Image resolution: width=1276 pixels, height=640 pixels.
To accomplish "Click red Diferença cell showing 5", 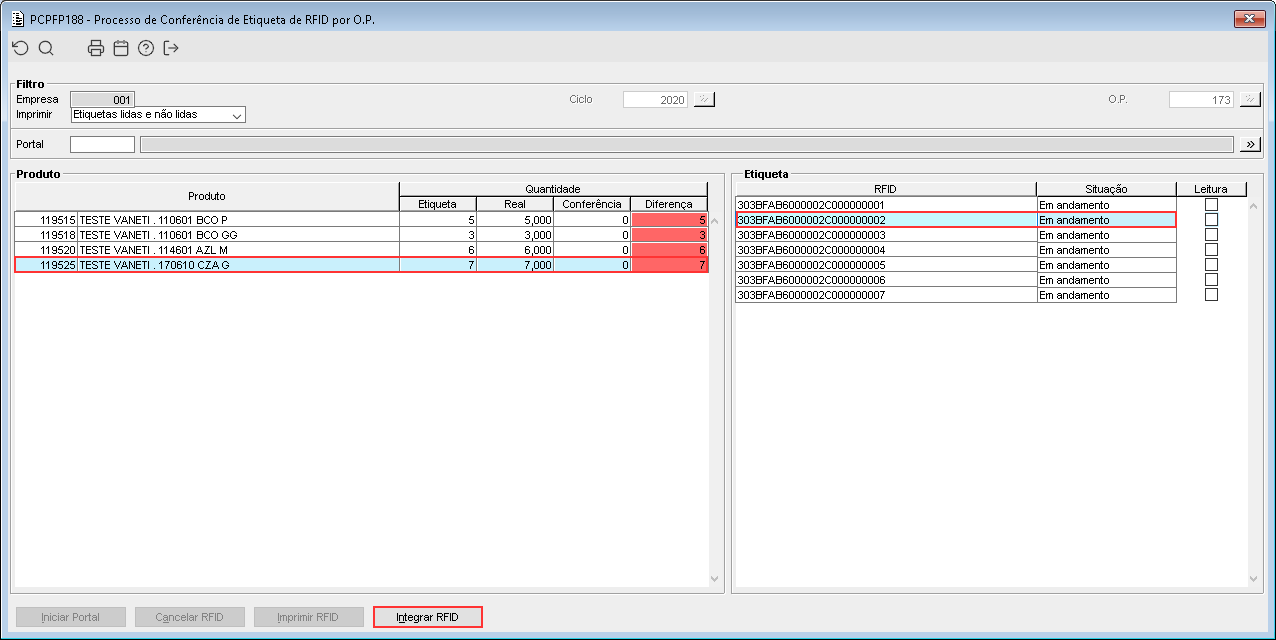I will click(x=669, y=220).
